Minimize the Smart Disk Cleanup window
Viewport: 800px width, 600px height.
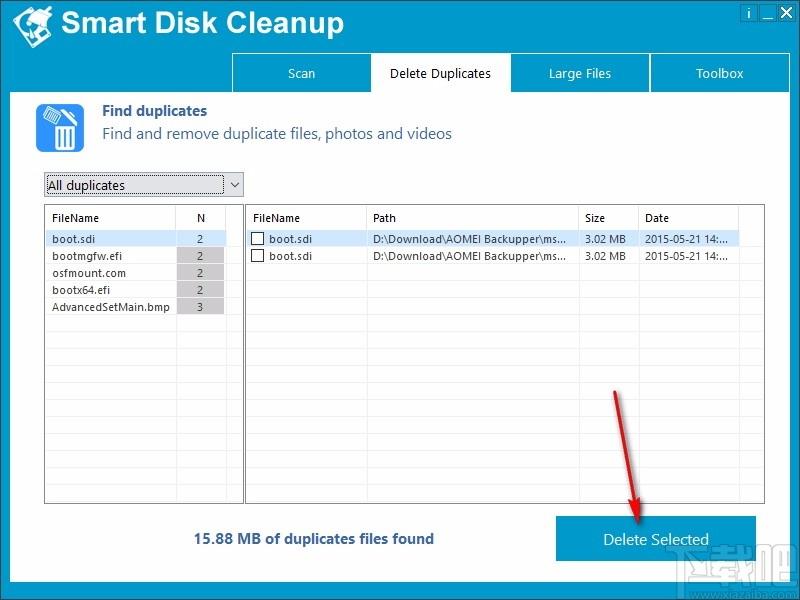coord(767,13)
